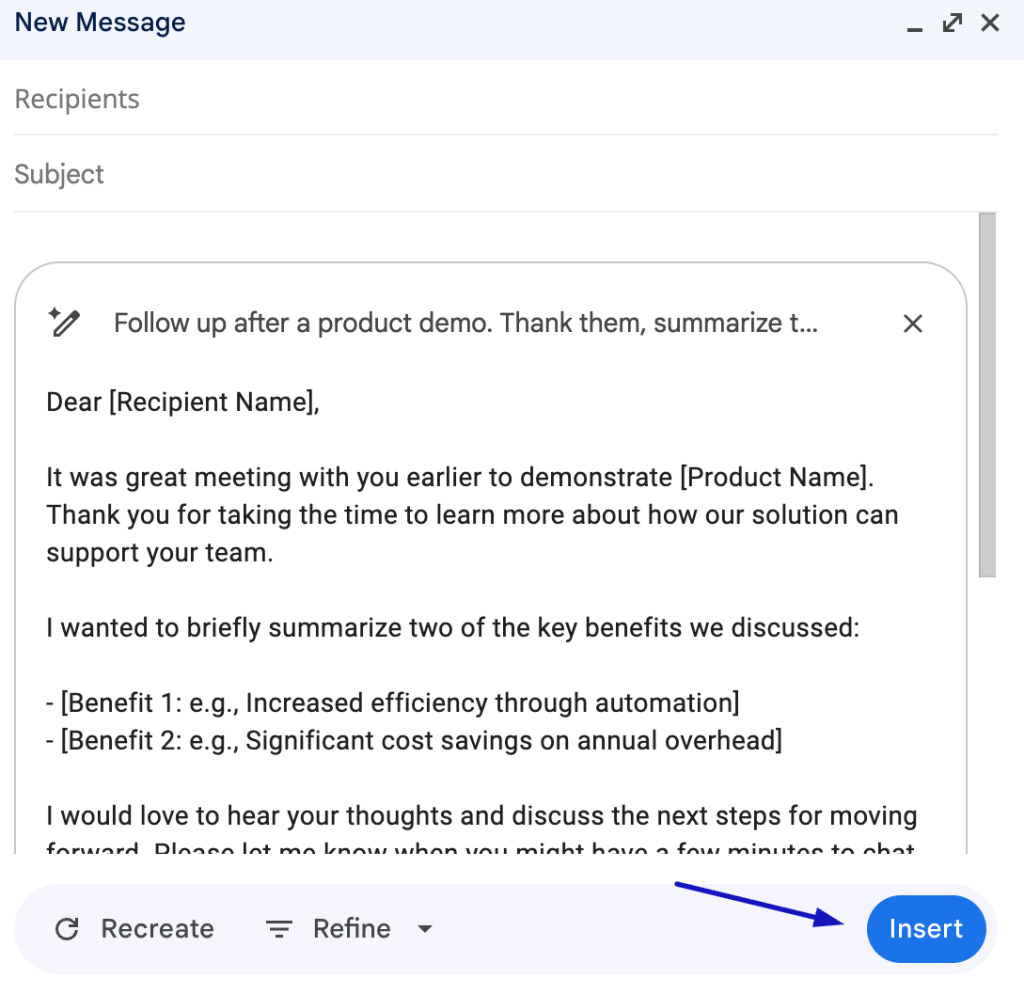Click the Recipients field
Viewport: 1024px width, 994px height.
(200, 98)
